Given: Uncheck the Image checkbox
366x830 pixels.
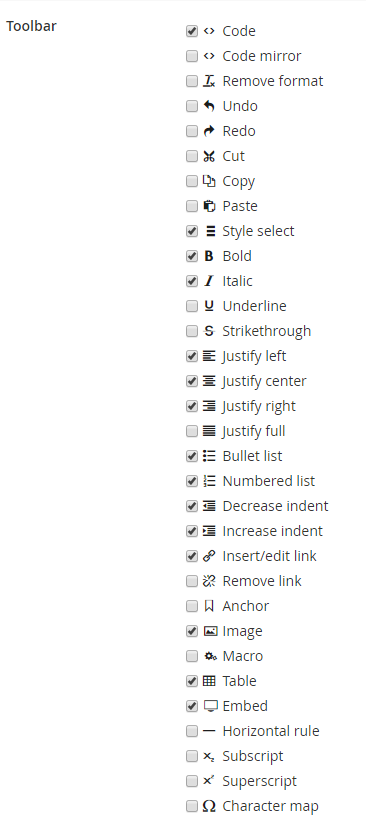Looking at the screenshot, I should pyautogui.click(x=192, y=631).
